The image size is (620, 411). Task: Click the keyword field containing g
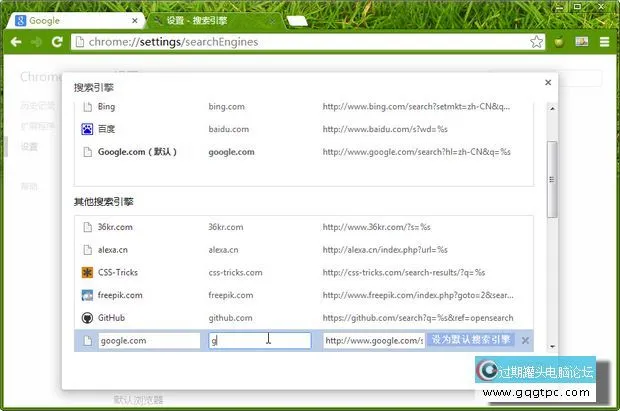[260, 341]
